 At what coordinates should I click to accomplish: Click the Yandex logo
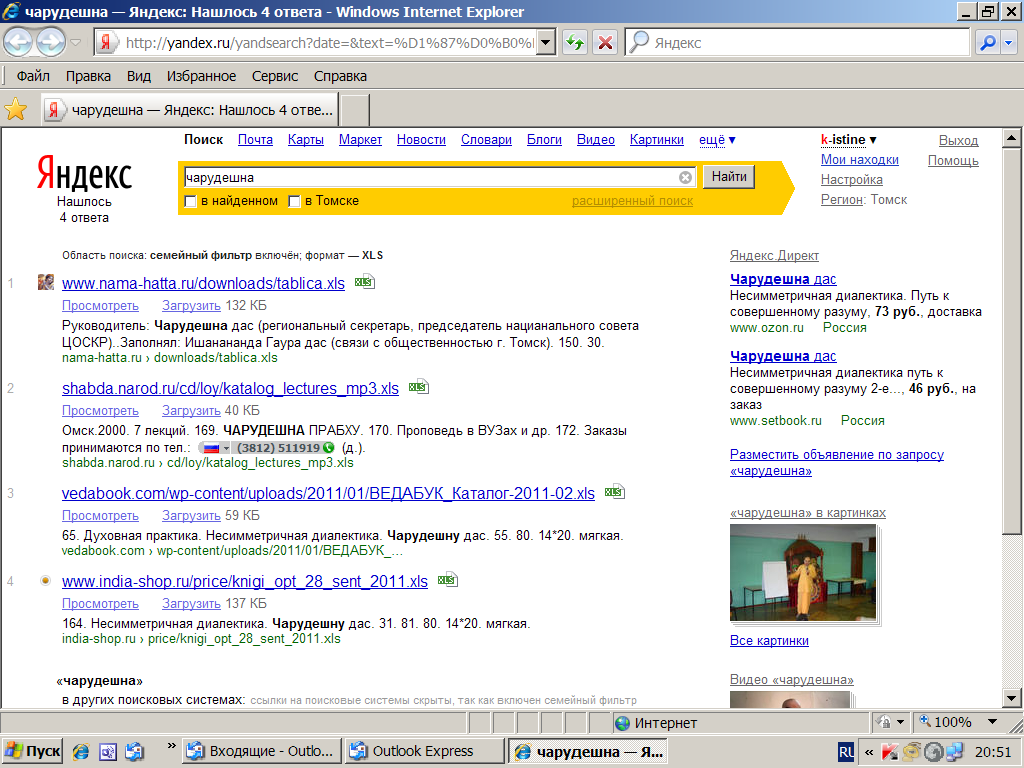coord(84,173)
